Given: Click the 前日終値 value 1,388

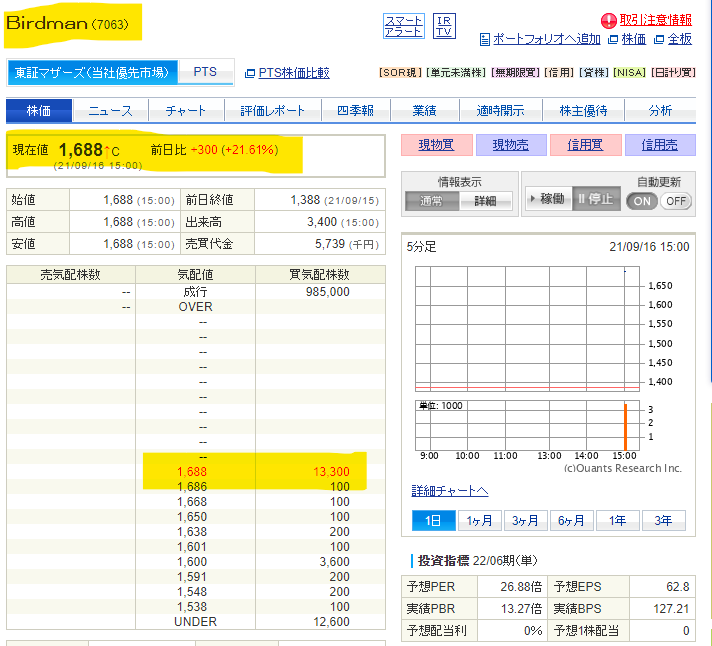Looking at the screenshot, I should 305,200.
